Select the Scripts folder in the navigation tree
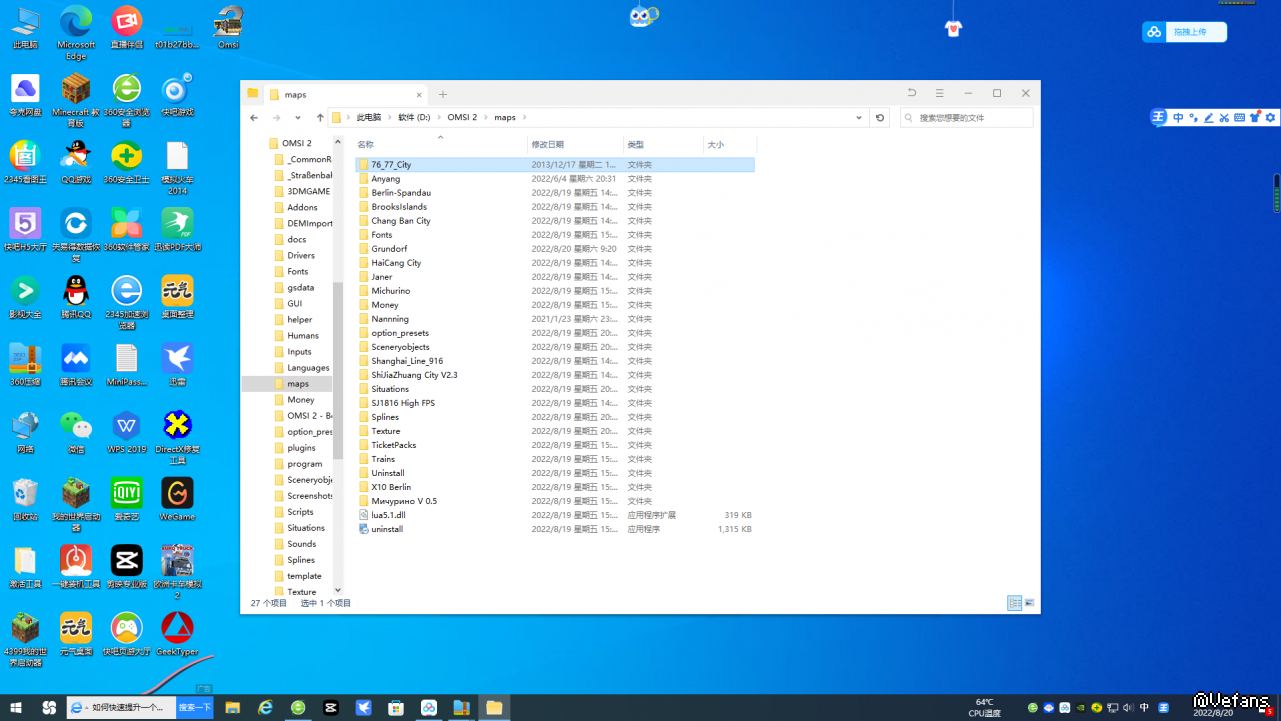The height and width of the screenshot is (721, 1281). coord(300,512)
